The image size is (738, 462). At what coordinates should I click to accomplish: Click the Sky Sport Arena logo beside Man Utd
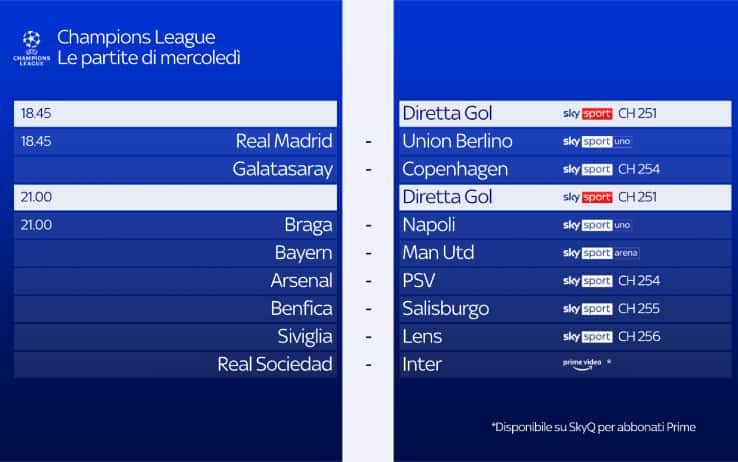(601, 254)
